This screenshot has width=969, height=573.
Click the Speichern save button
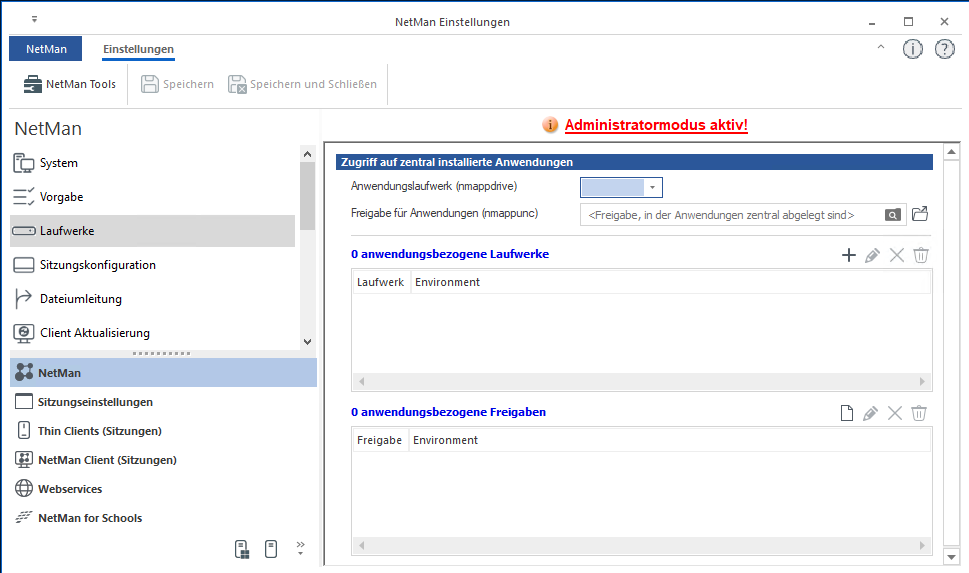tap(177, 84)
